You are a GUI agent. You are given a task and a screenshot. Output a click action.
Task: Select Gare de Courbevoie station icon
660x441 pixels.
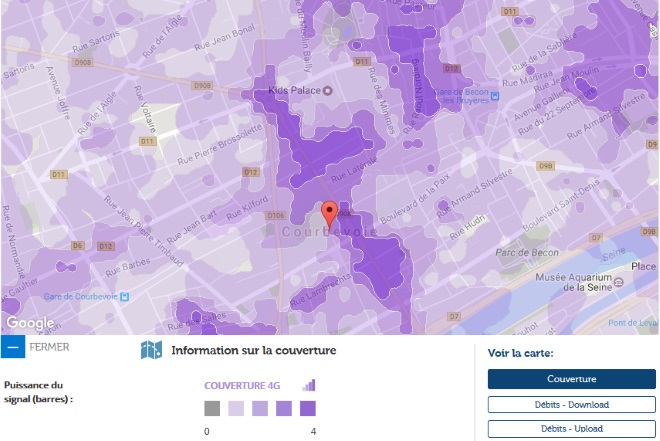coord(124,297)
